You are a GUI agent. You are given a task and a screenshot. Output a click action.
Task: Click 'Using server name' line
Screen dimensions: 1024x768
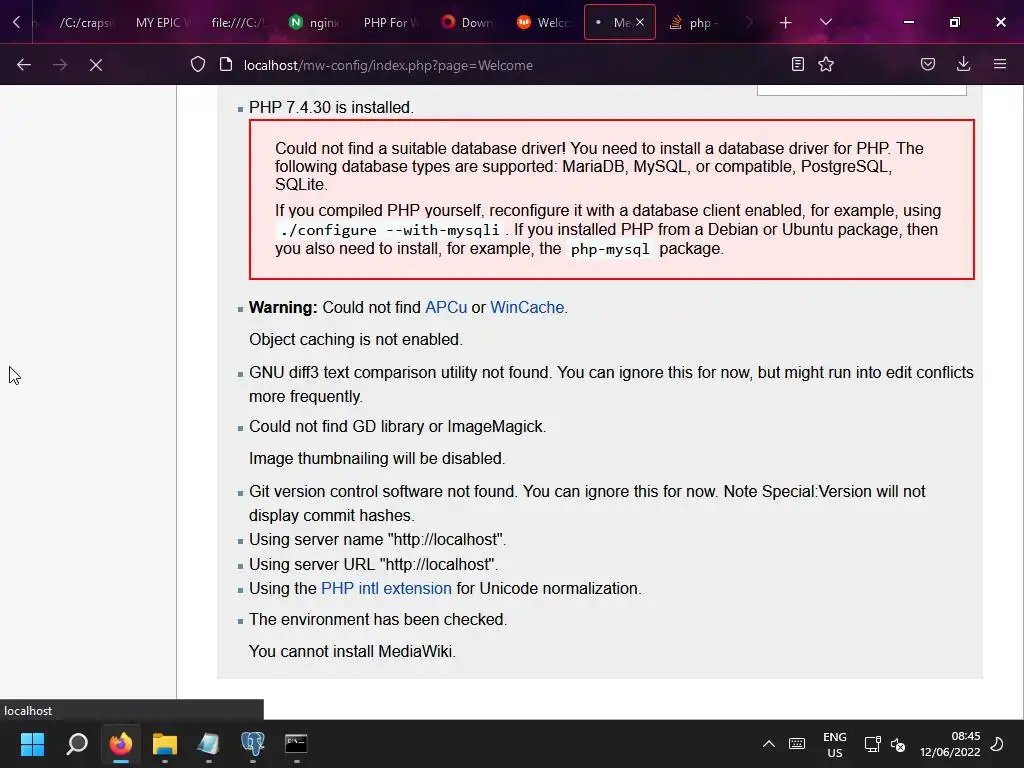tap(377, 539)
